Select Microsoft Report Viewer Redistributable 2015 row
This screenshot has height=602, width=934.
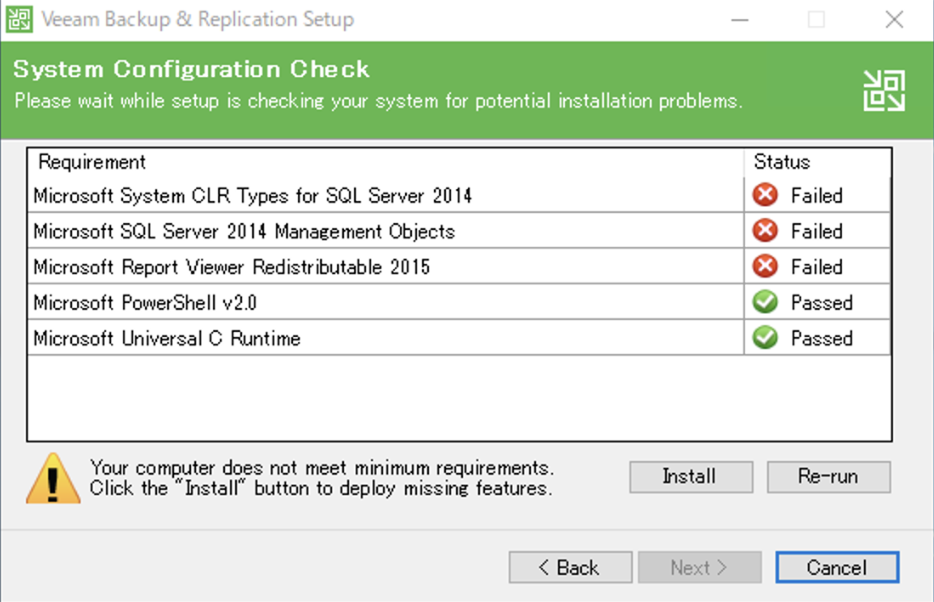459,266
